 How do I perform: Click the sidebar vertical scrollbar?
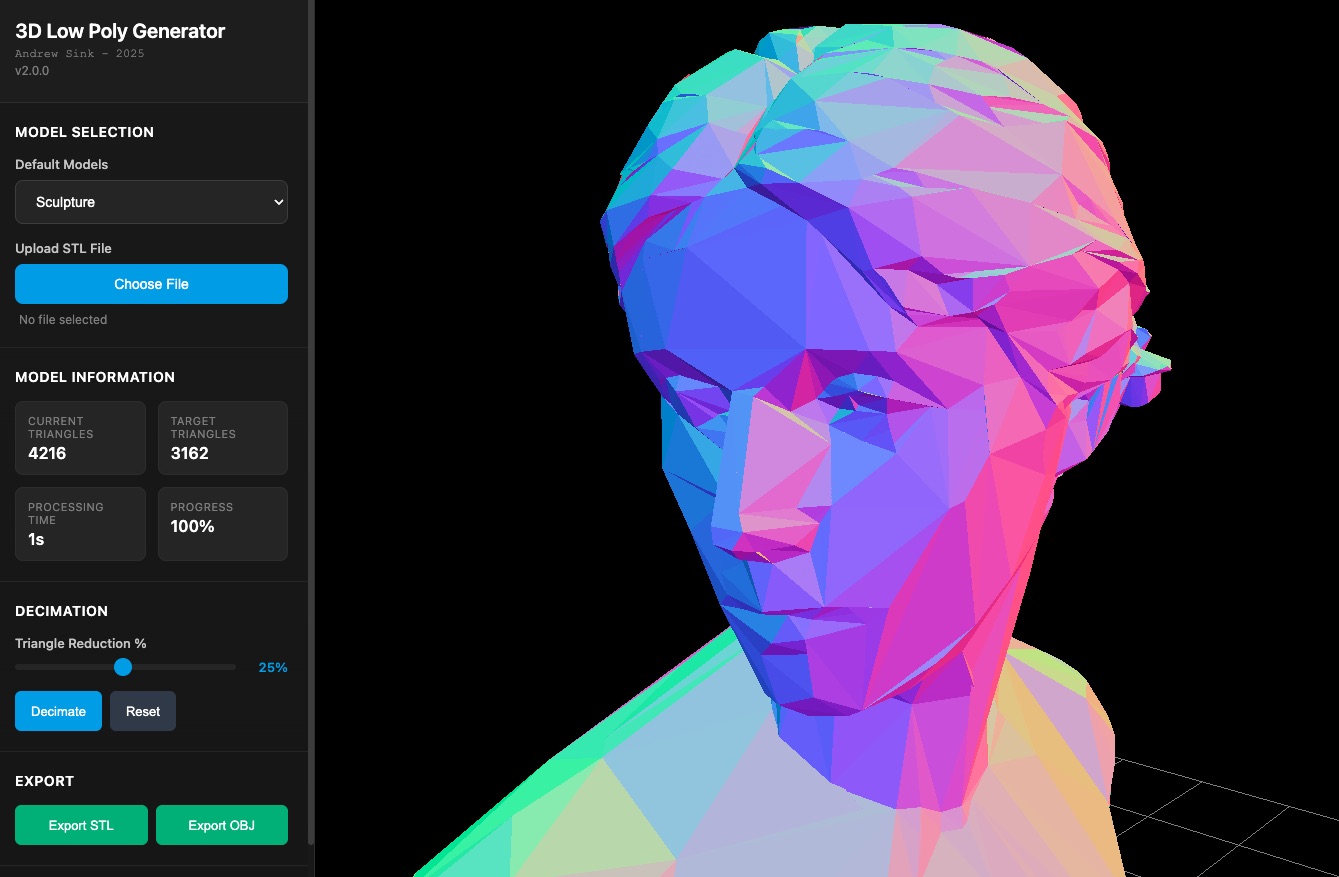(x=311, y=400)
